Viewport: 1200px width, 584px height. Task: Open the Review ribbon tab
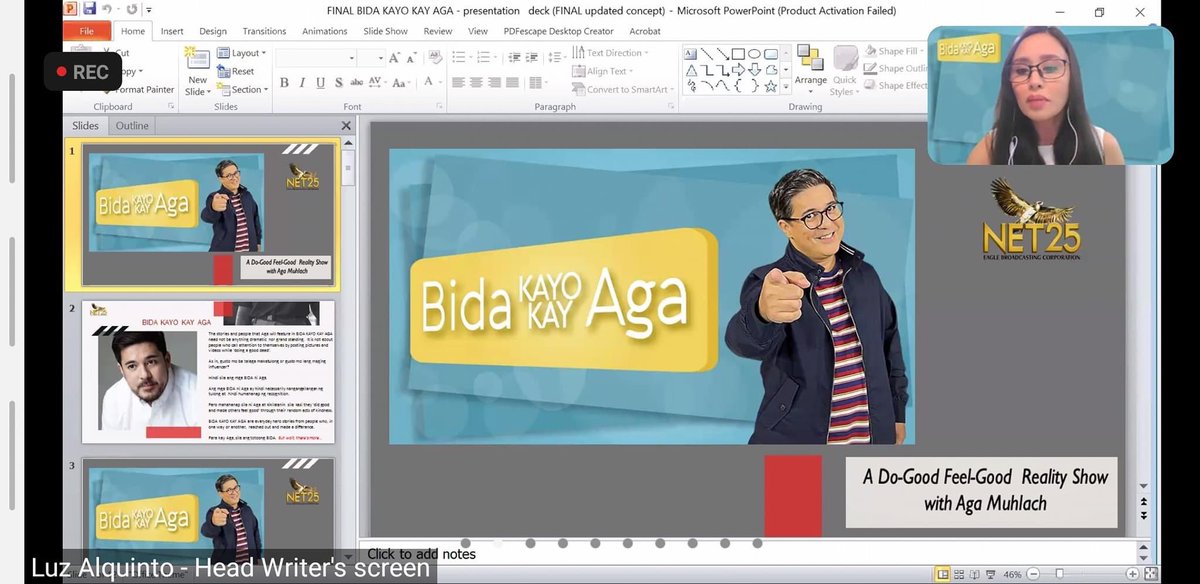coord(438,31)
